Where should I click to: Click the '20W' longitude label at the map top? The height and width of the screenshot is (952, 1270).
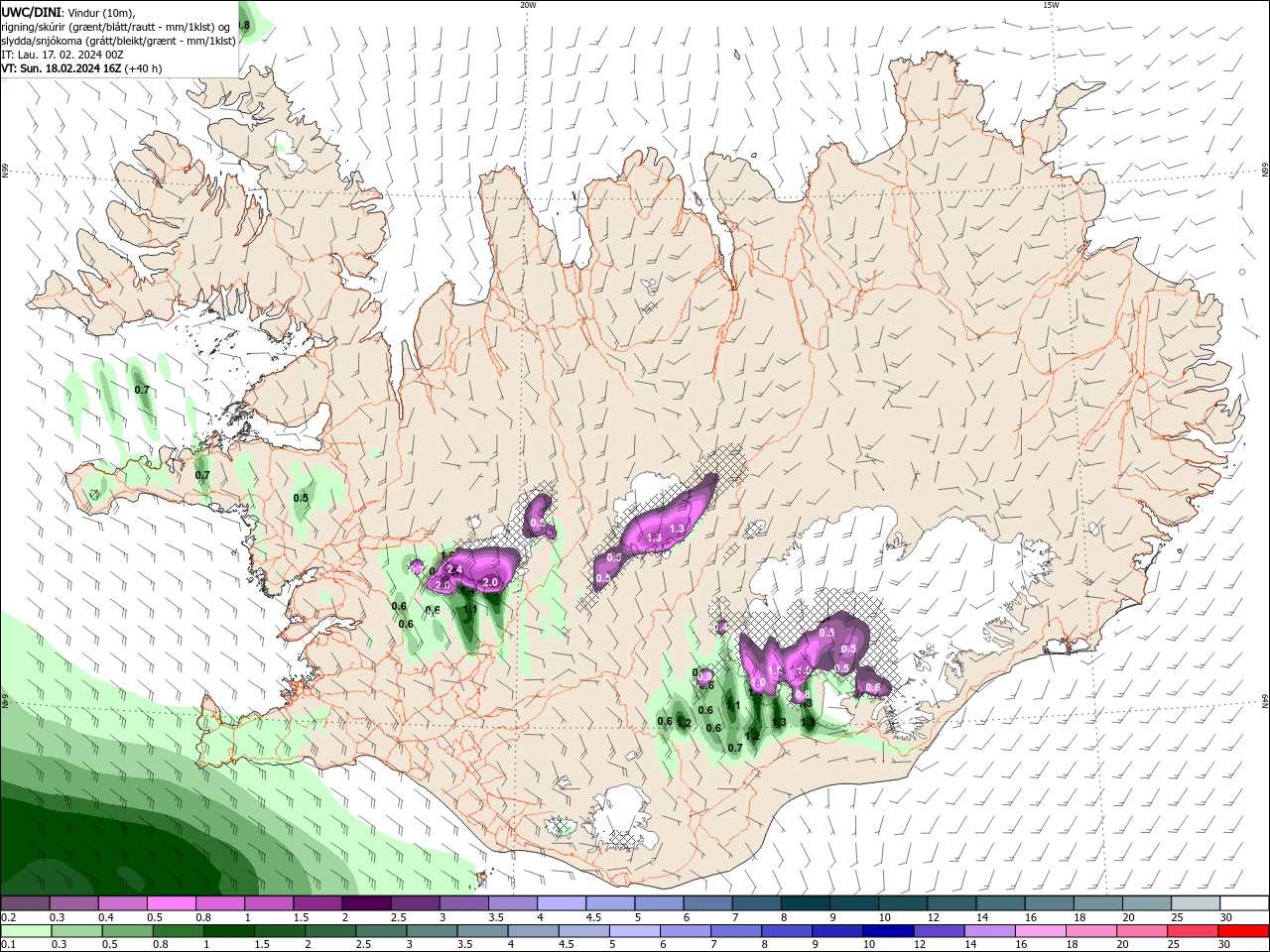[x=528, y=5]
